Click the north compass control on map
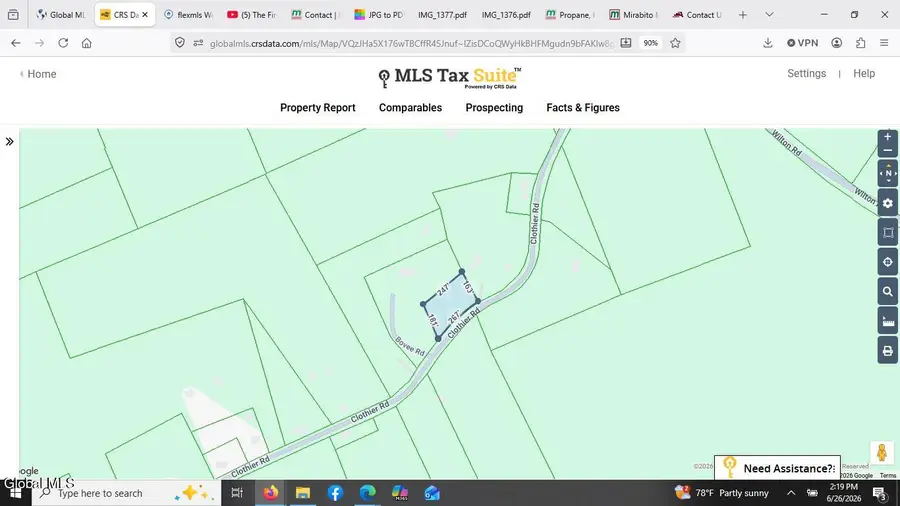This screenshot has width=900, height=506. 887,173
